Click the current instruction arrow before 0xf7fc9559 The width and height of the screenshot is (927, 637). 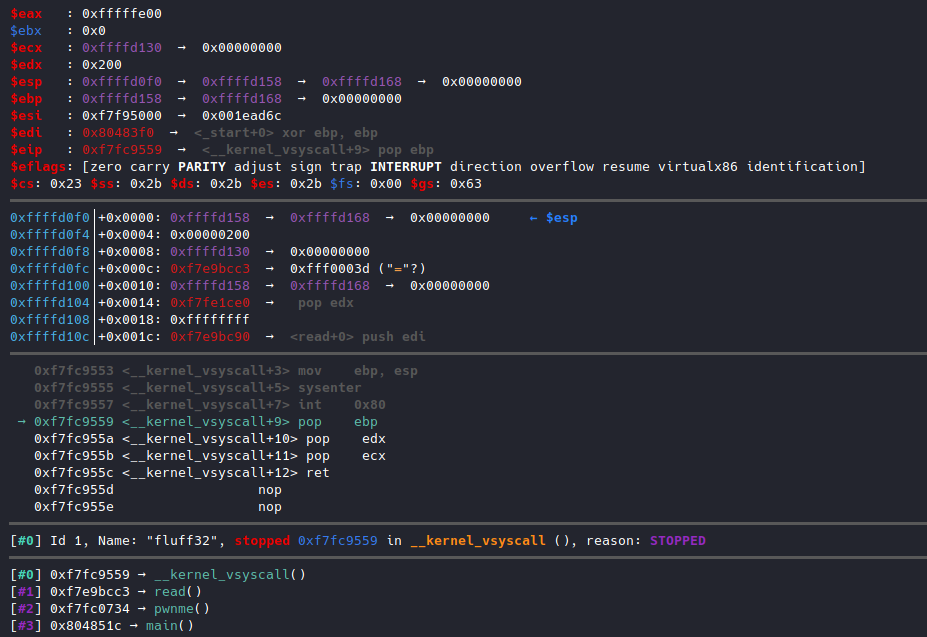click(21, 422)
